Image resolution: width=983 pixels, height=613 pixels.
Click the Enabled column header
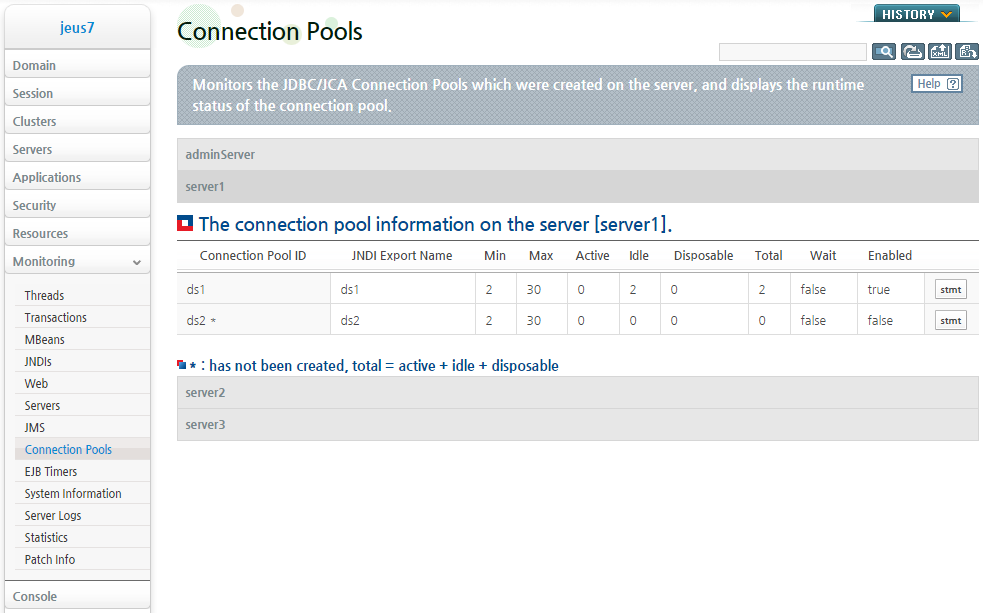(x=890, y=256)
